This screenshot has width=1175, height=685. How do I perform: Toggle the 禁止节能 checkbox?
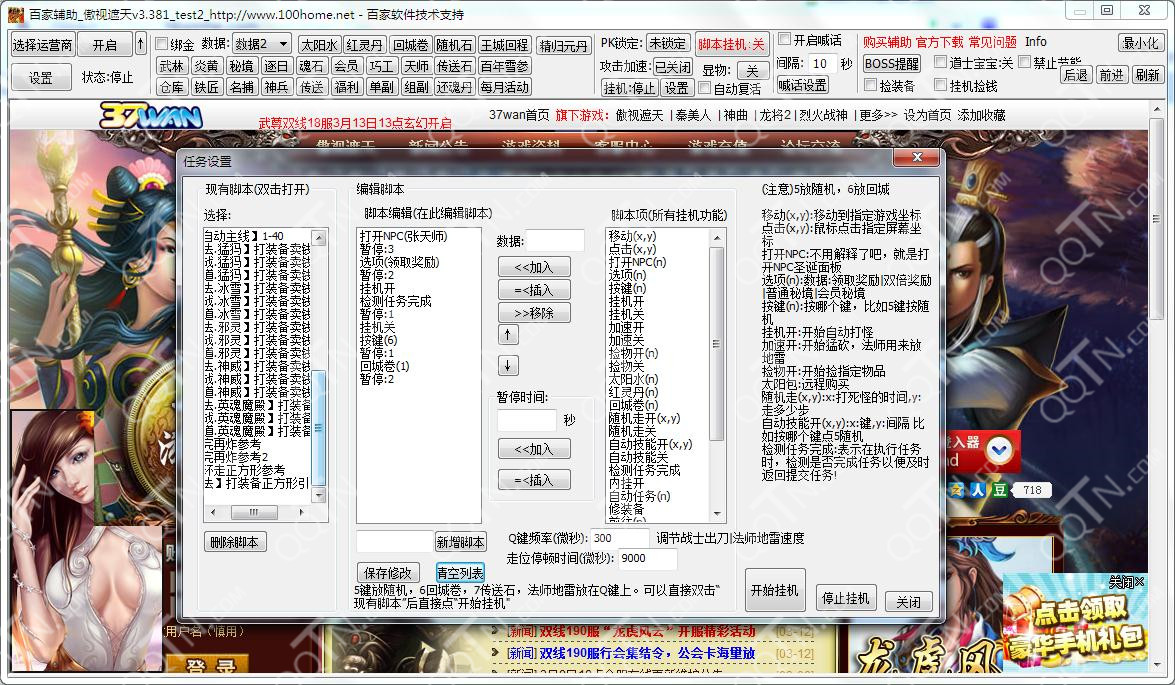[x=1024, y=62]
